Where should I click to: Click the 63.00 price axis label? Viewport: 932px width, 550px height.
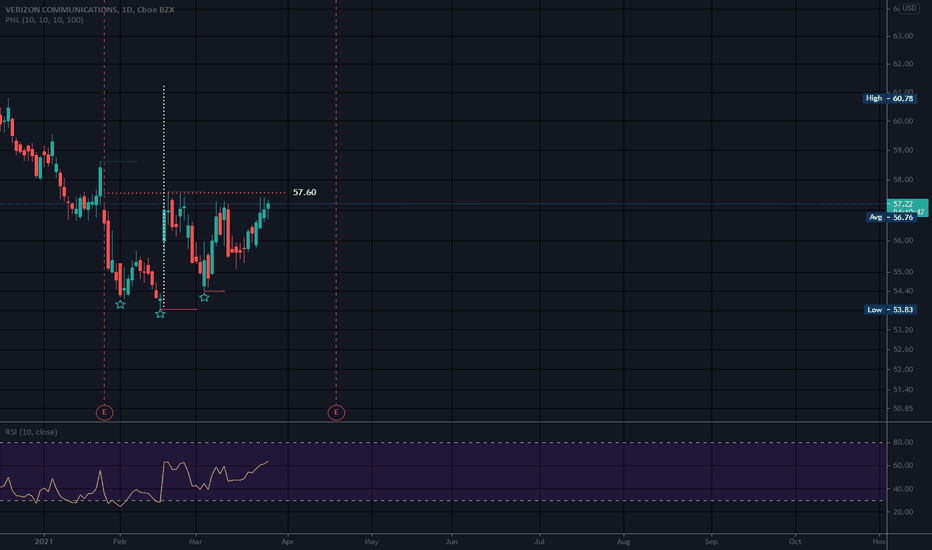coord(903,36)
